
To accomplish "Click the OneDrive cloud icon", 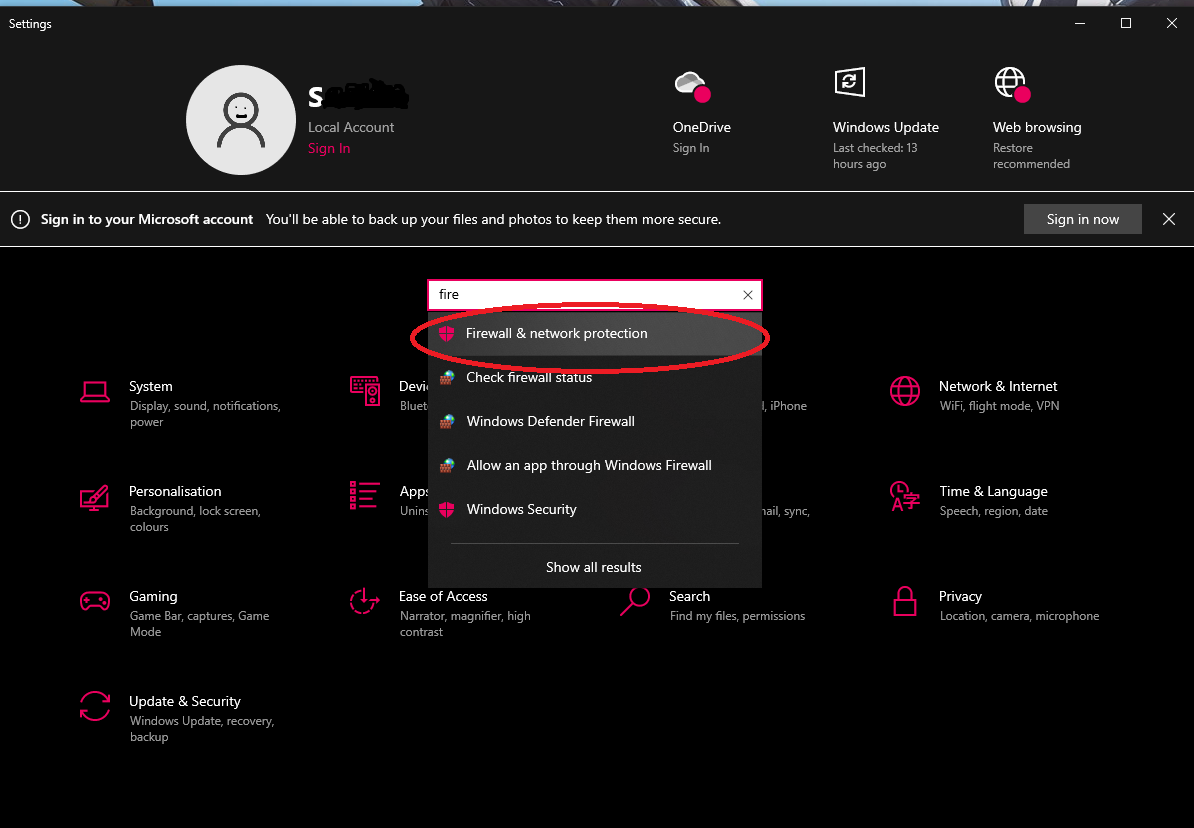I will coord(692,85).
